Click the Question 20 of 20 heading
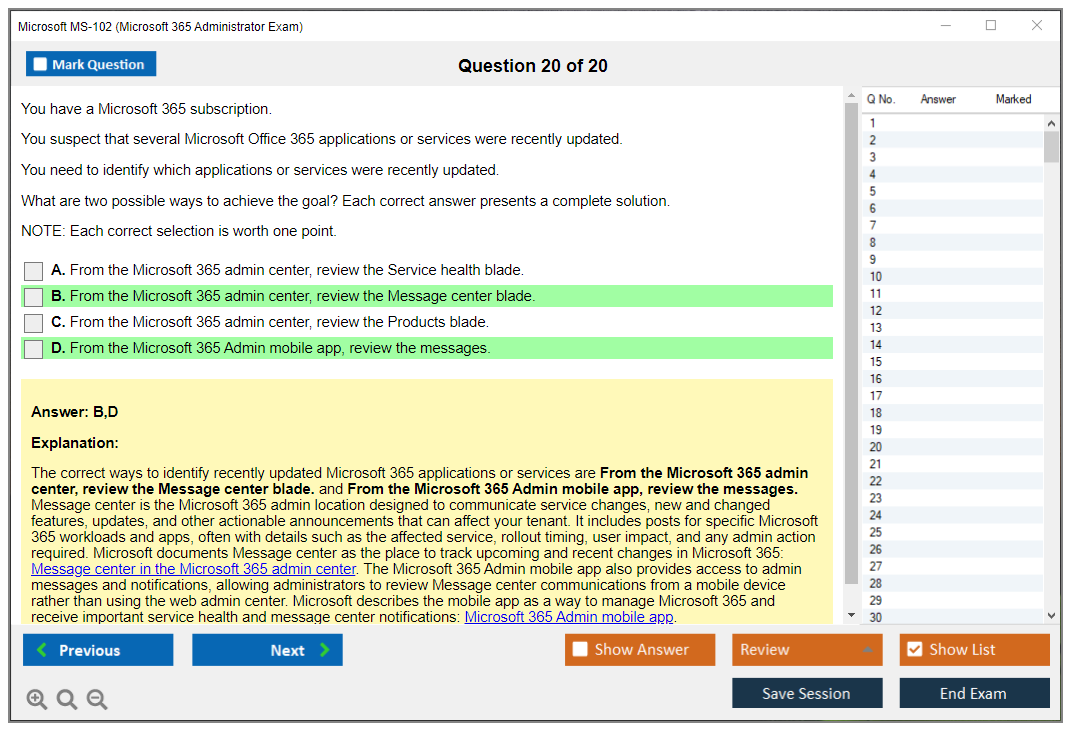The image size is (1075, 735). point(533,66)
